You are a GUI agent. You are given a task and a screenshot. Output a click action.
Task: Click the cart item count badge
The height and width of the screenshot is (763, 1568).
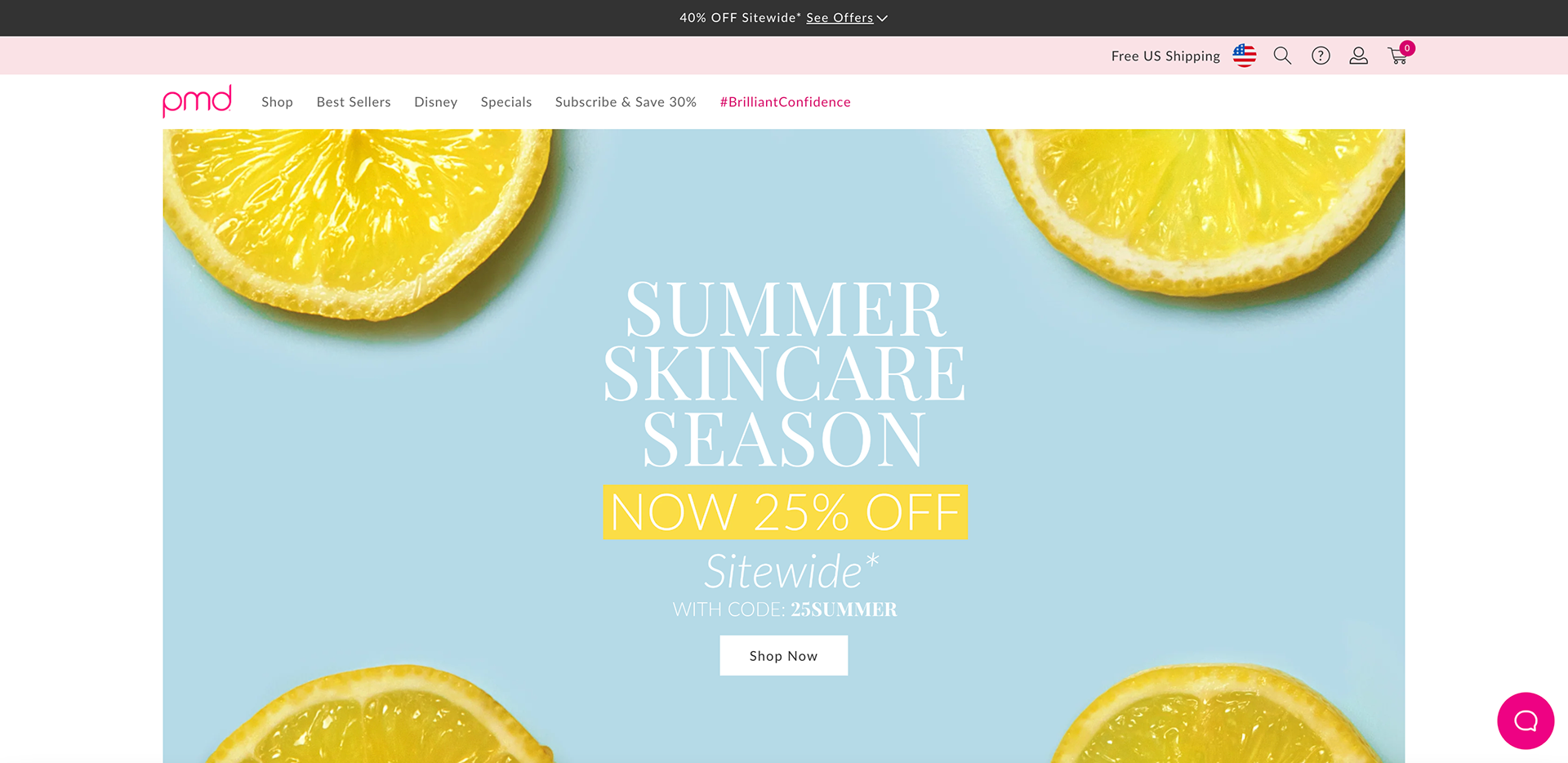click(x=1407, y=48)
